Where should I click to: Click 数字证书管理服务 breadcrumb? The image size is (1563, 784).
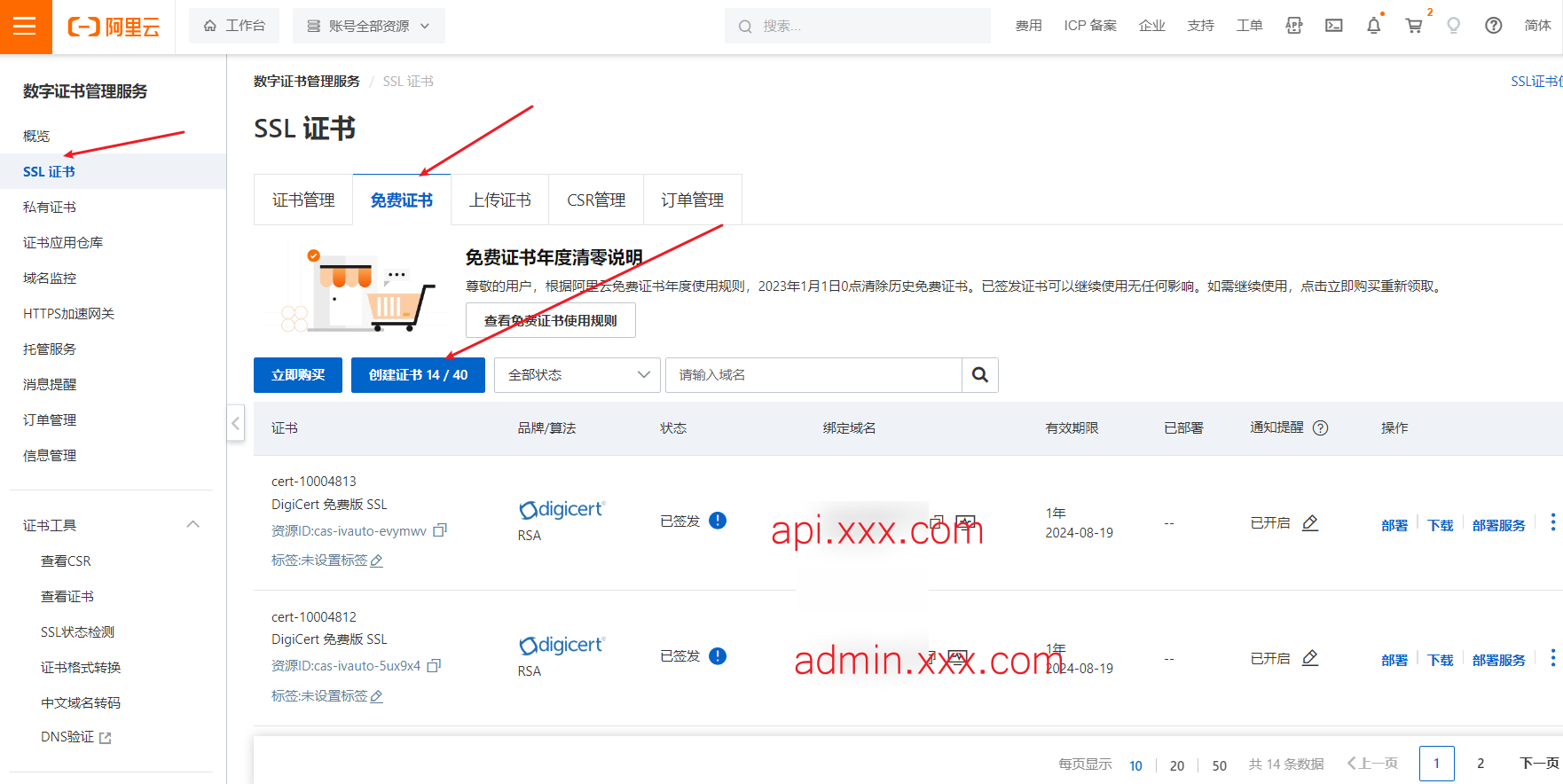307,82
